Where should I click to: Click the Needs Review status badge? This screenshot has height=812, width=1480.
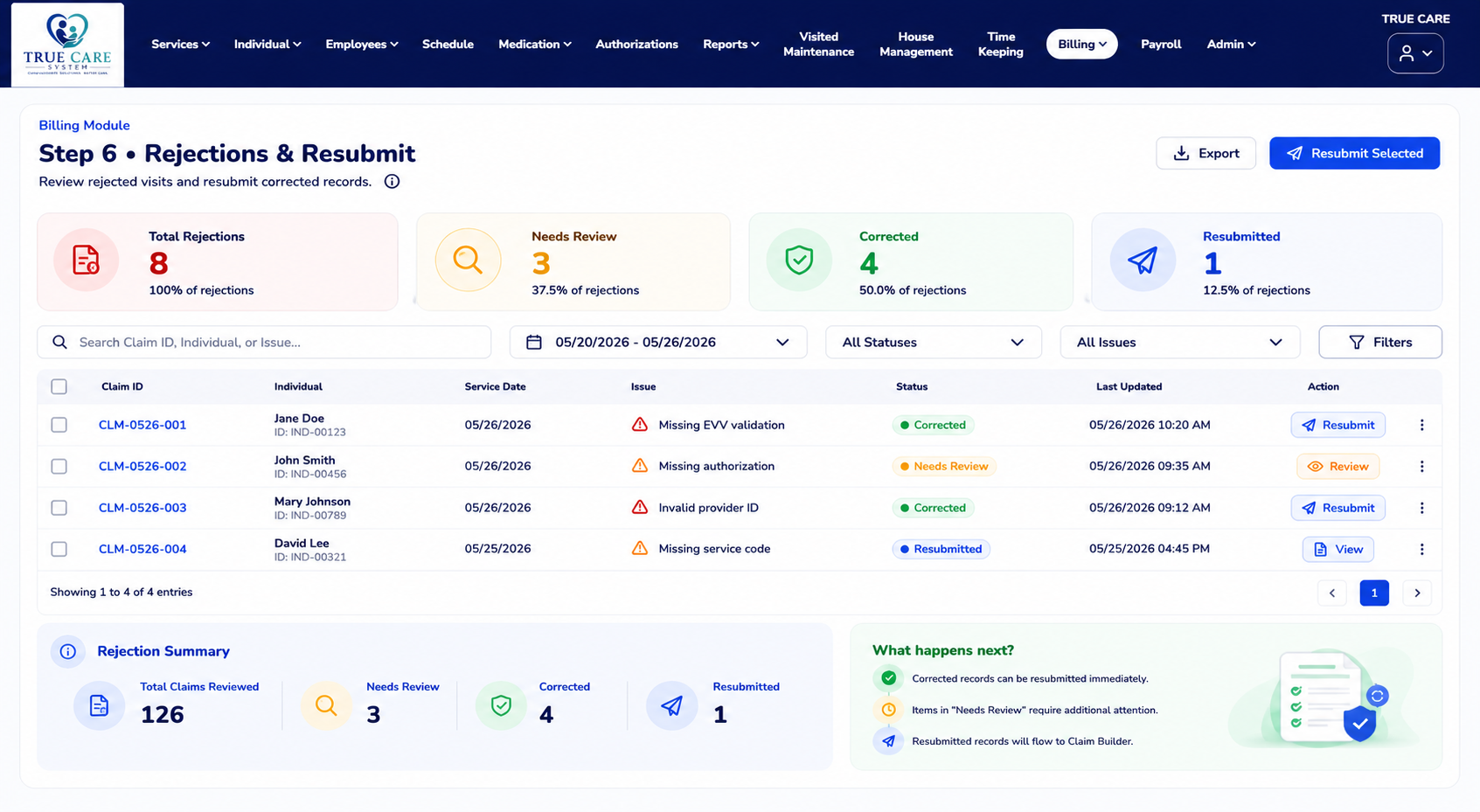[943, 467]
